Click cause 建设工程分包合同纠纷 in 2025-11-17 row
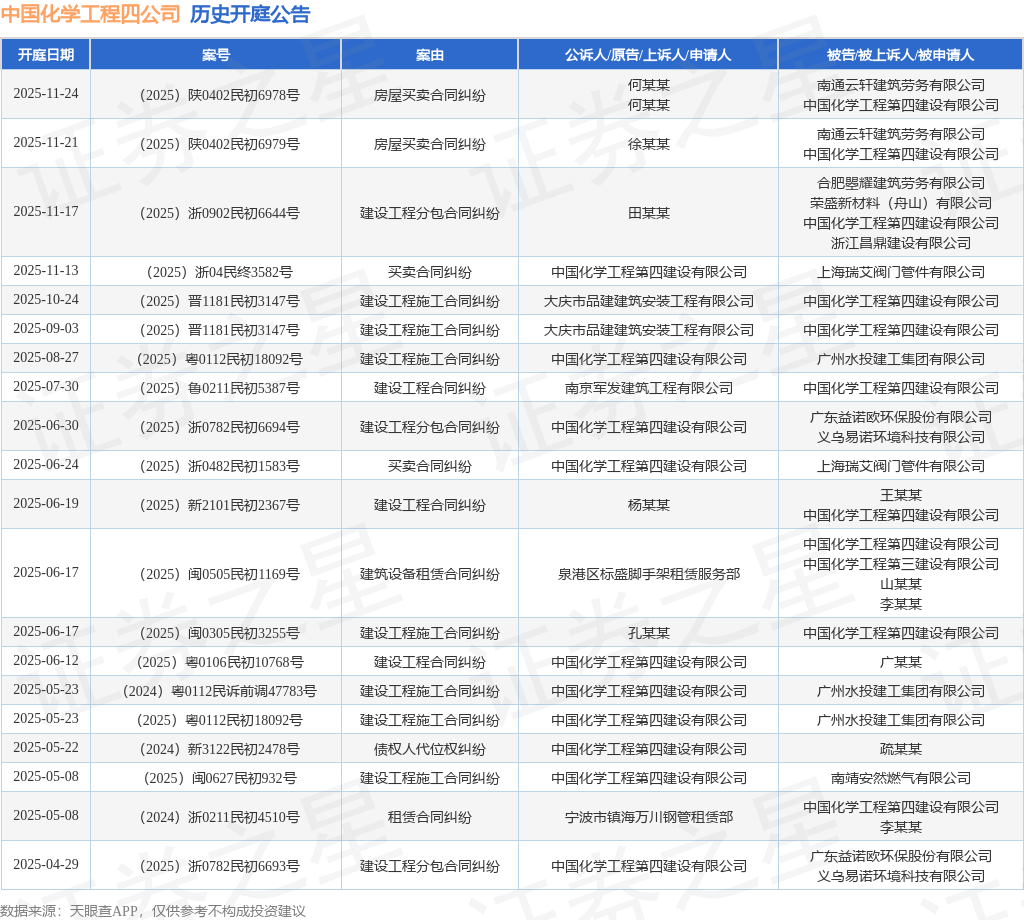This screenshot has width=1024, height=920. 430,214
